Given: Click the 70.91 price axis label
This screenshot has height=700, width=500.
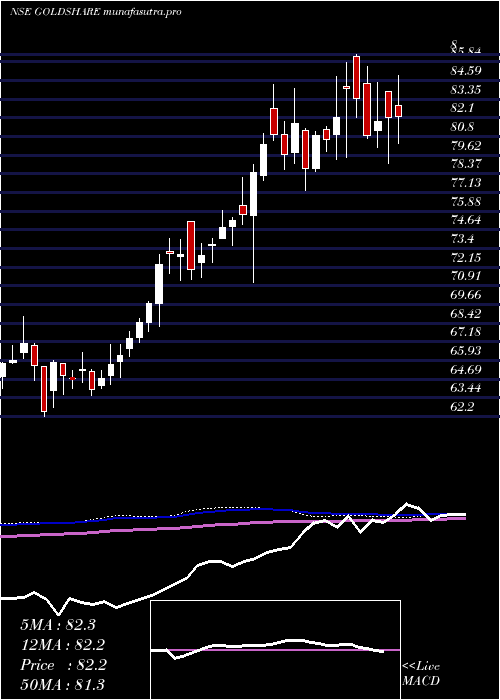Looking at the screenshot, I should (466, 276).
